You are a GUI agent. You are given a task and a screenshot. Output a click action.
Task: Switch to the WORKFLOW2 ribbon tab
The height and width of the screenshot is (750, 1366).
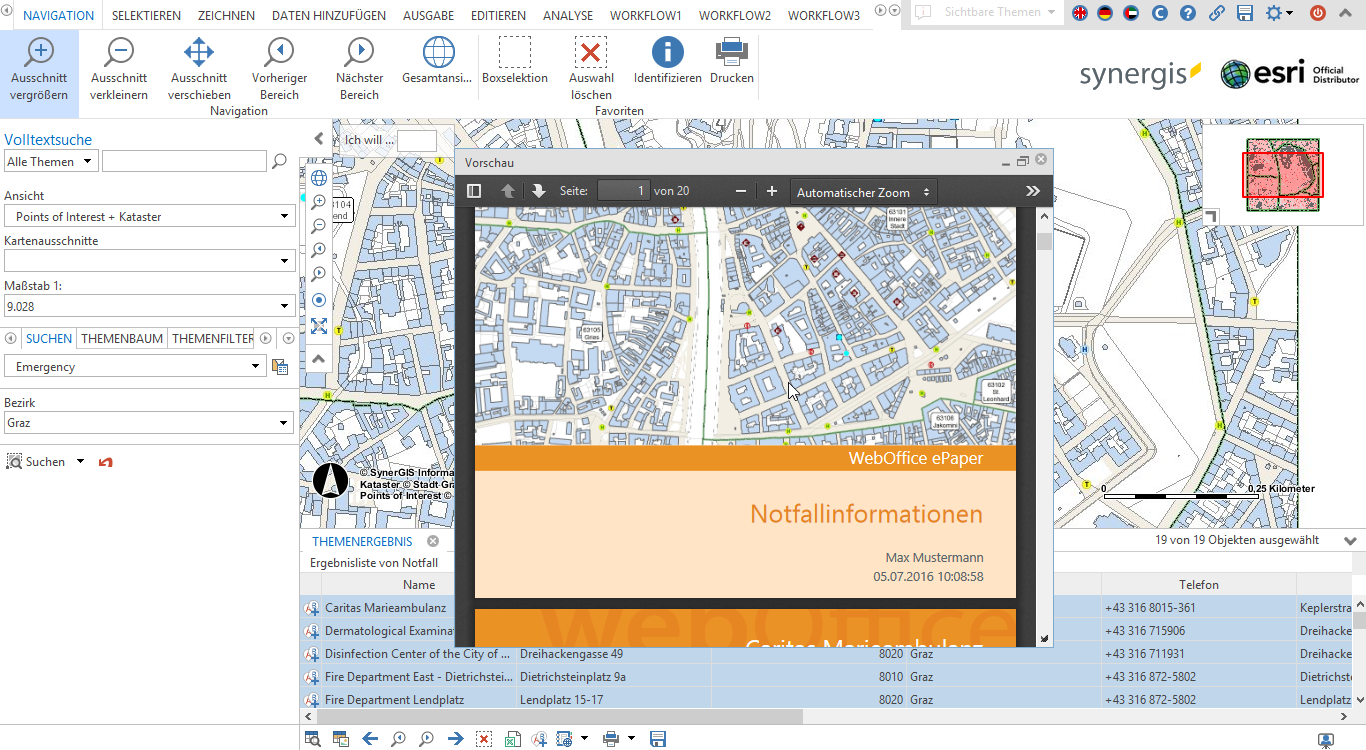[x=737, y=15]
